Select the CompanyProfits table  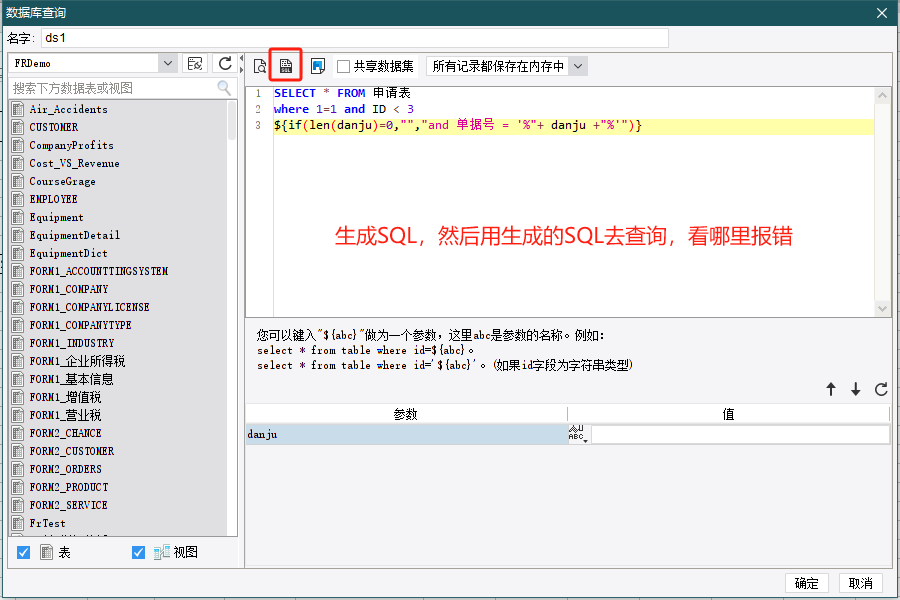tap(71, 145)
